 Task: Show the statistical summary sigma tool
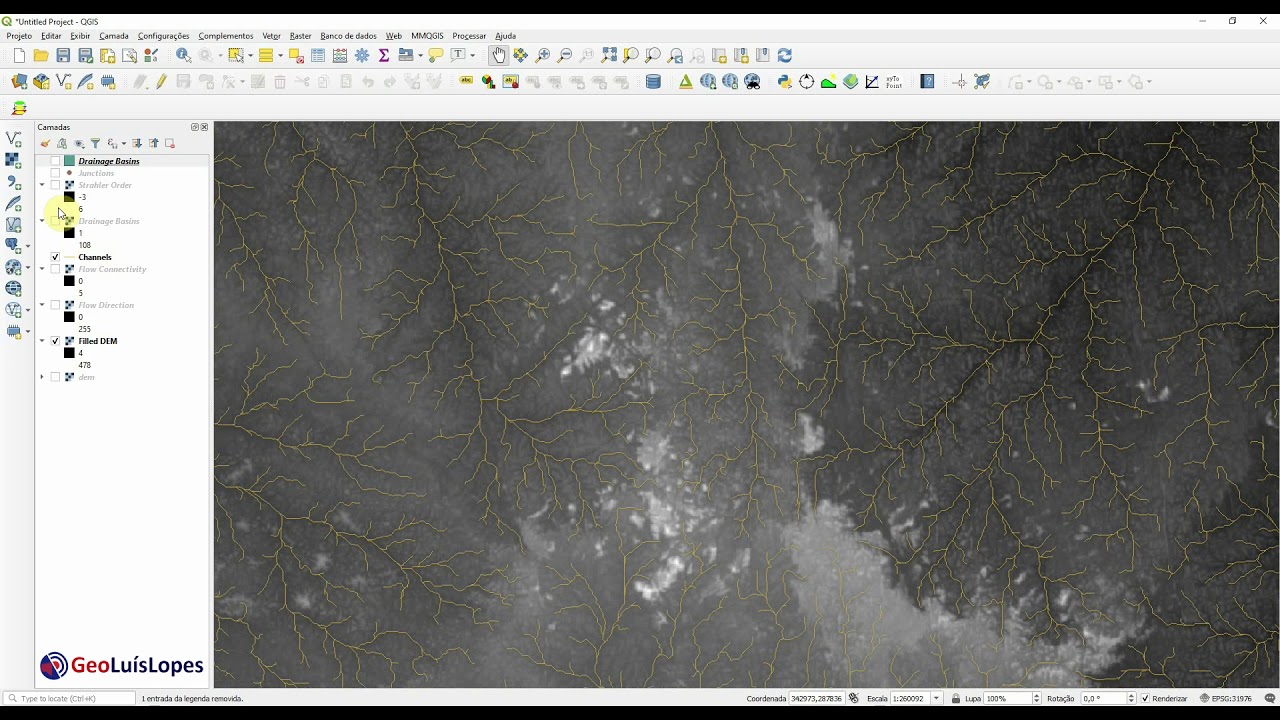384,56
